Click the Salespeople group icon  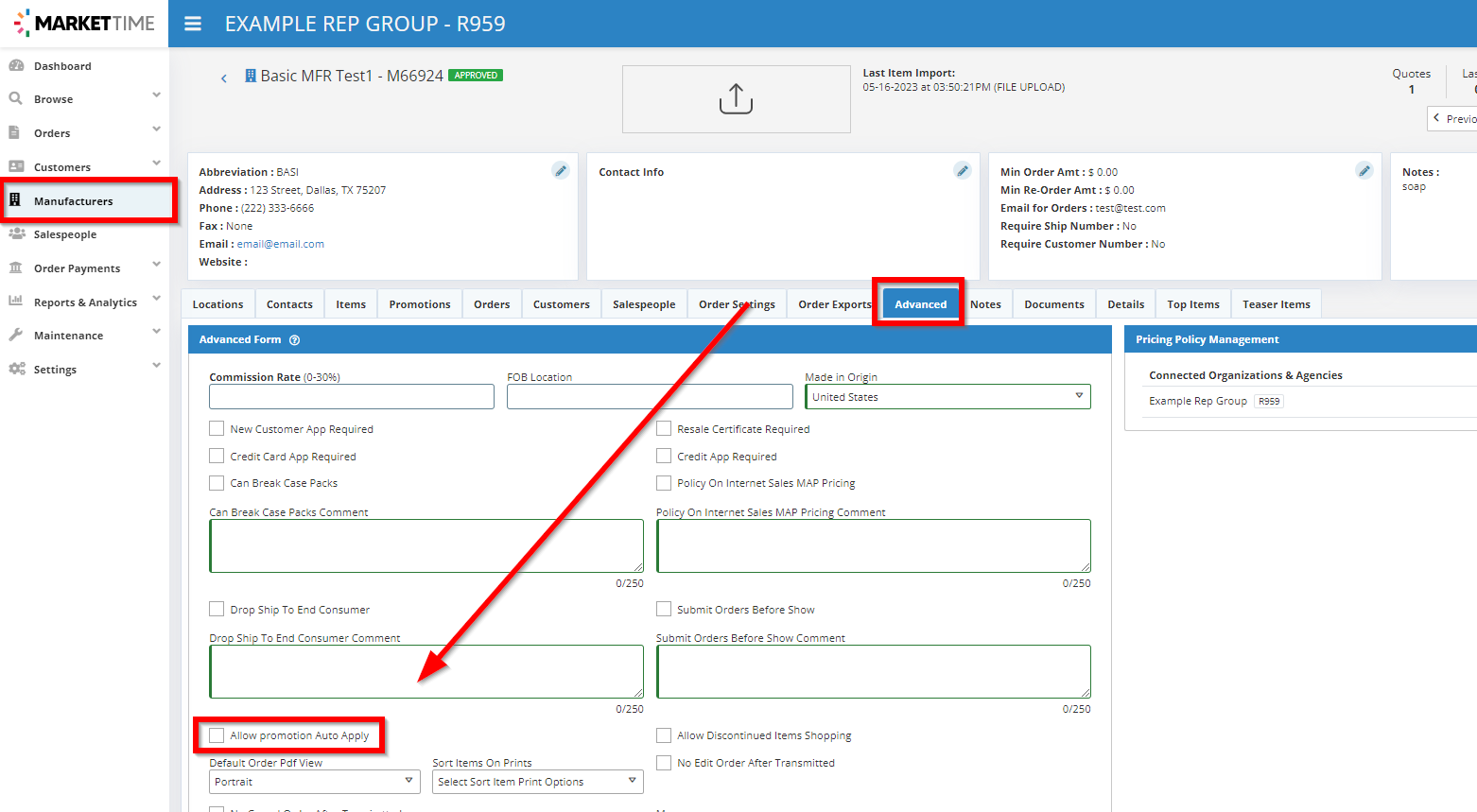[x=17, y=233]
